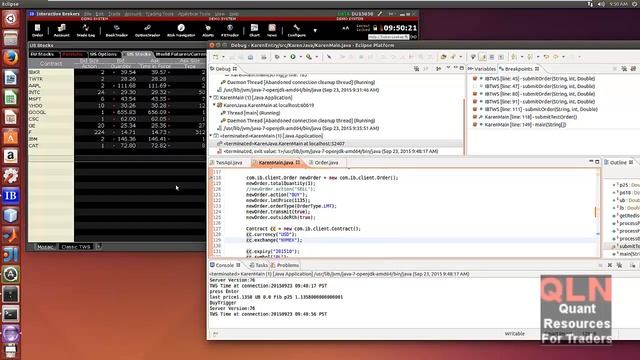Toggle the IBTWS line 91 breakpoint checkbox

pos(475,102)
